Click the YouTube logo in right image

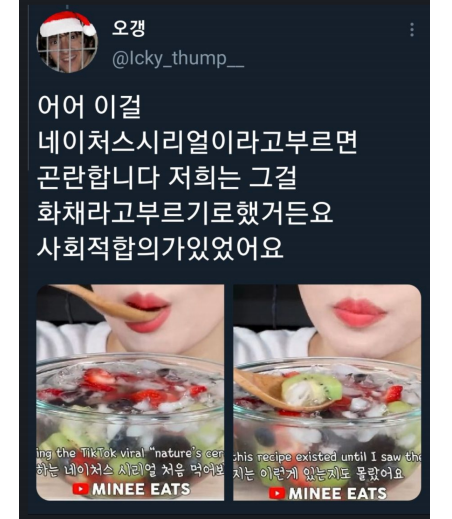click(x=277, y=493)
